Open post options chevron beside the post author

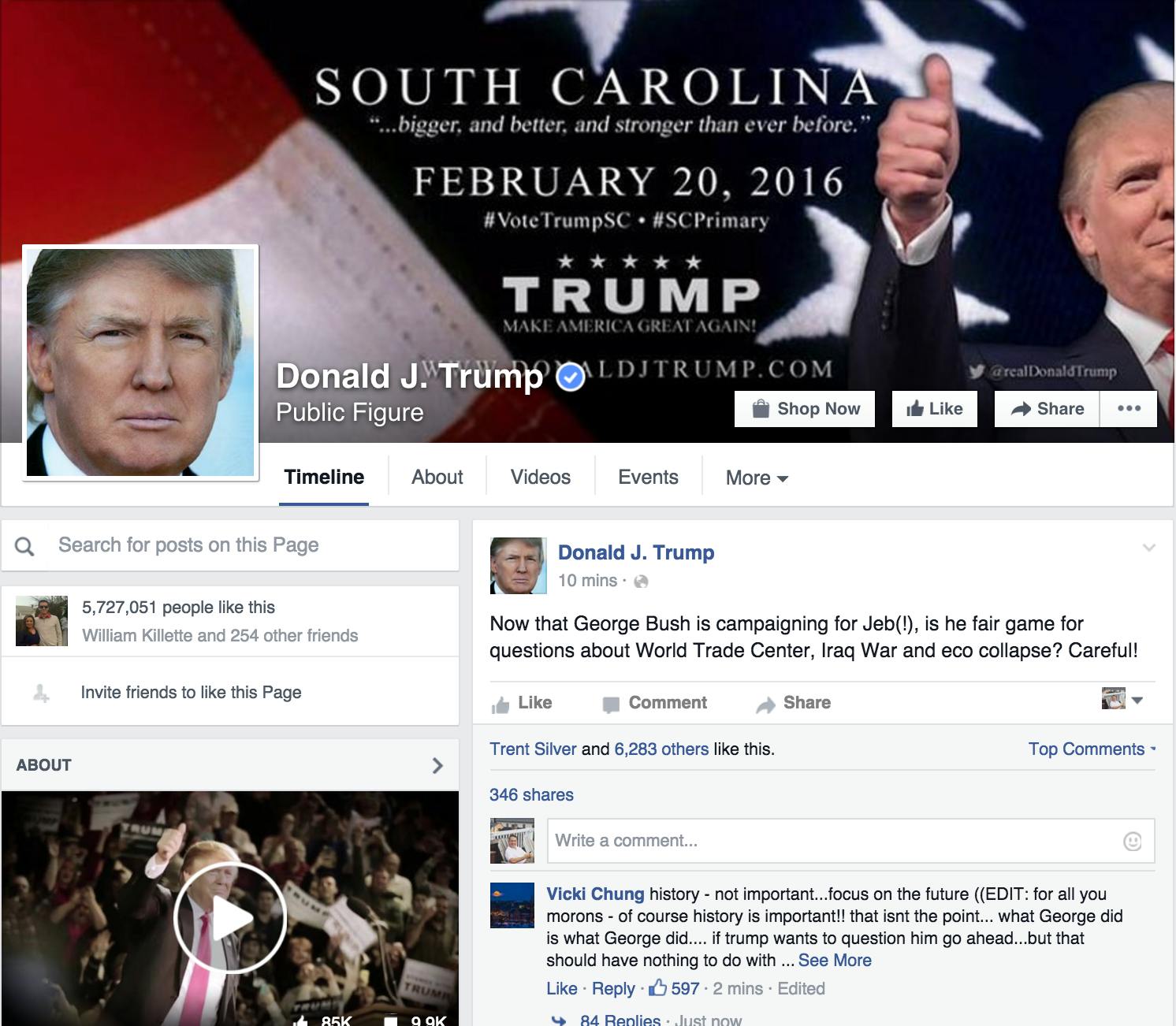point(1149,548)
